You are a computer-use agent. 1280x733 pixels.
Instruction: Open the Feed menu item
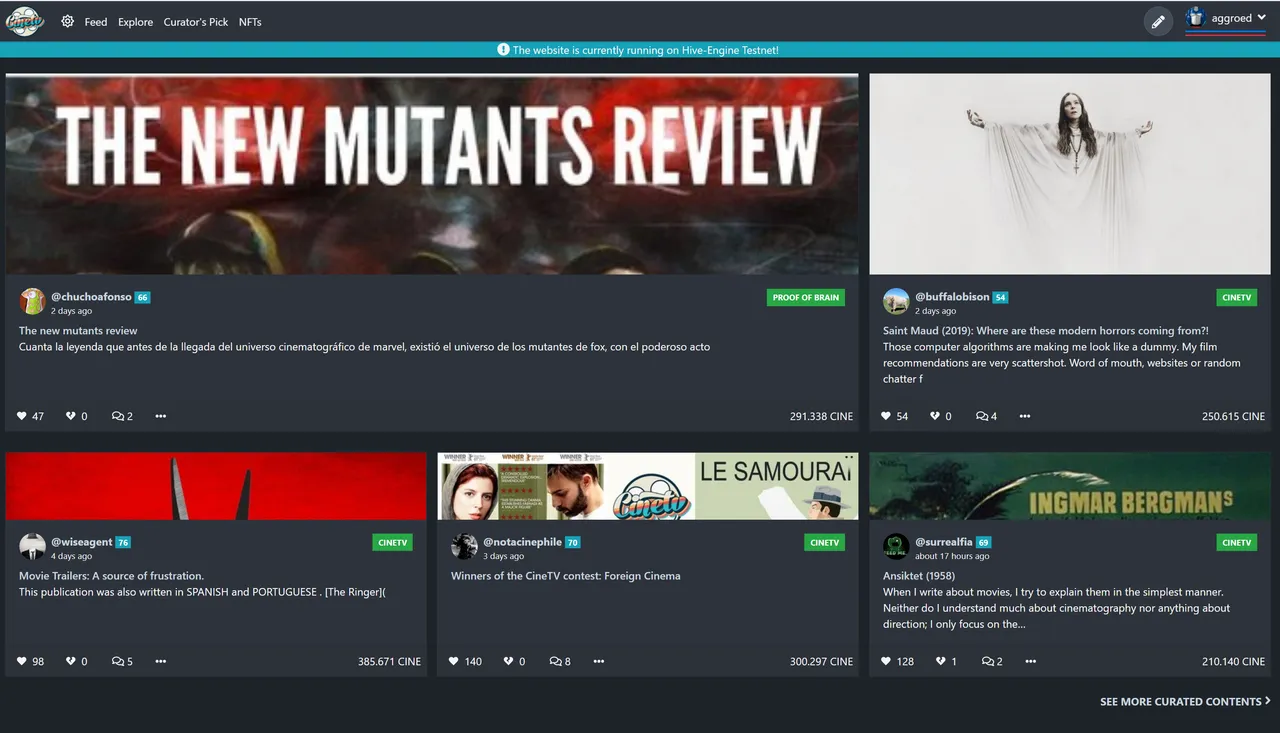point(96,22)
